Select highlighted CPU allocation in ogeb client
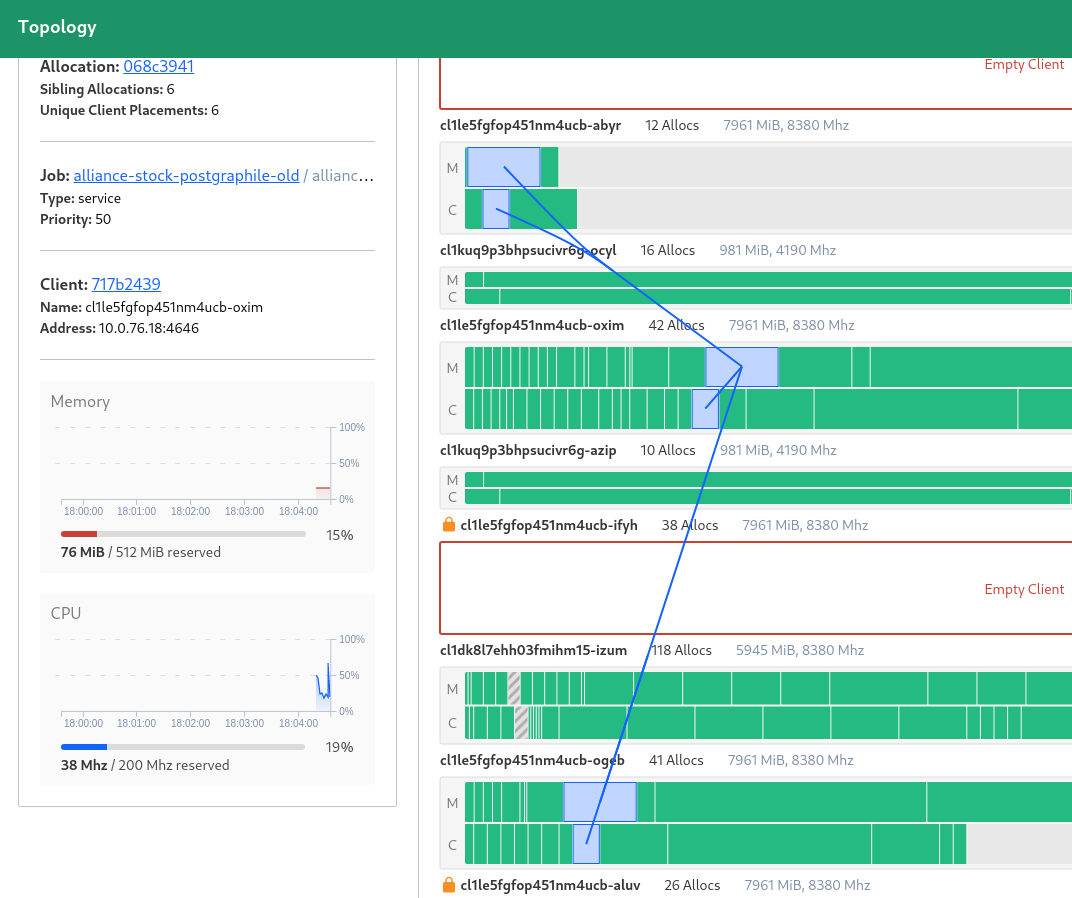The height and width of the screenshot is (898, 1072). (x=586, y=844)
